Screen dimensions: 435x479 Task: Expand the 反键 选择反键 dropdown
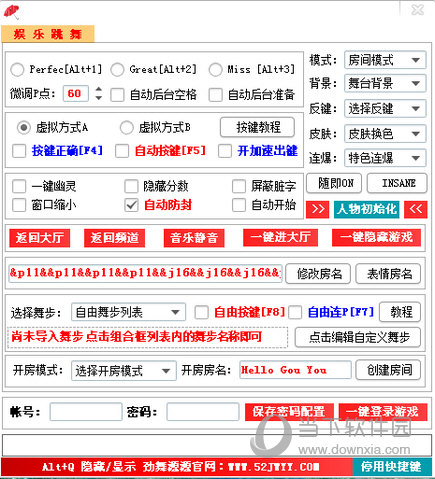385,109
